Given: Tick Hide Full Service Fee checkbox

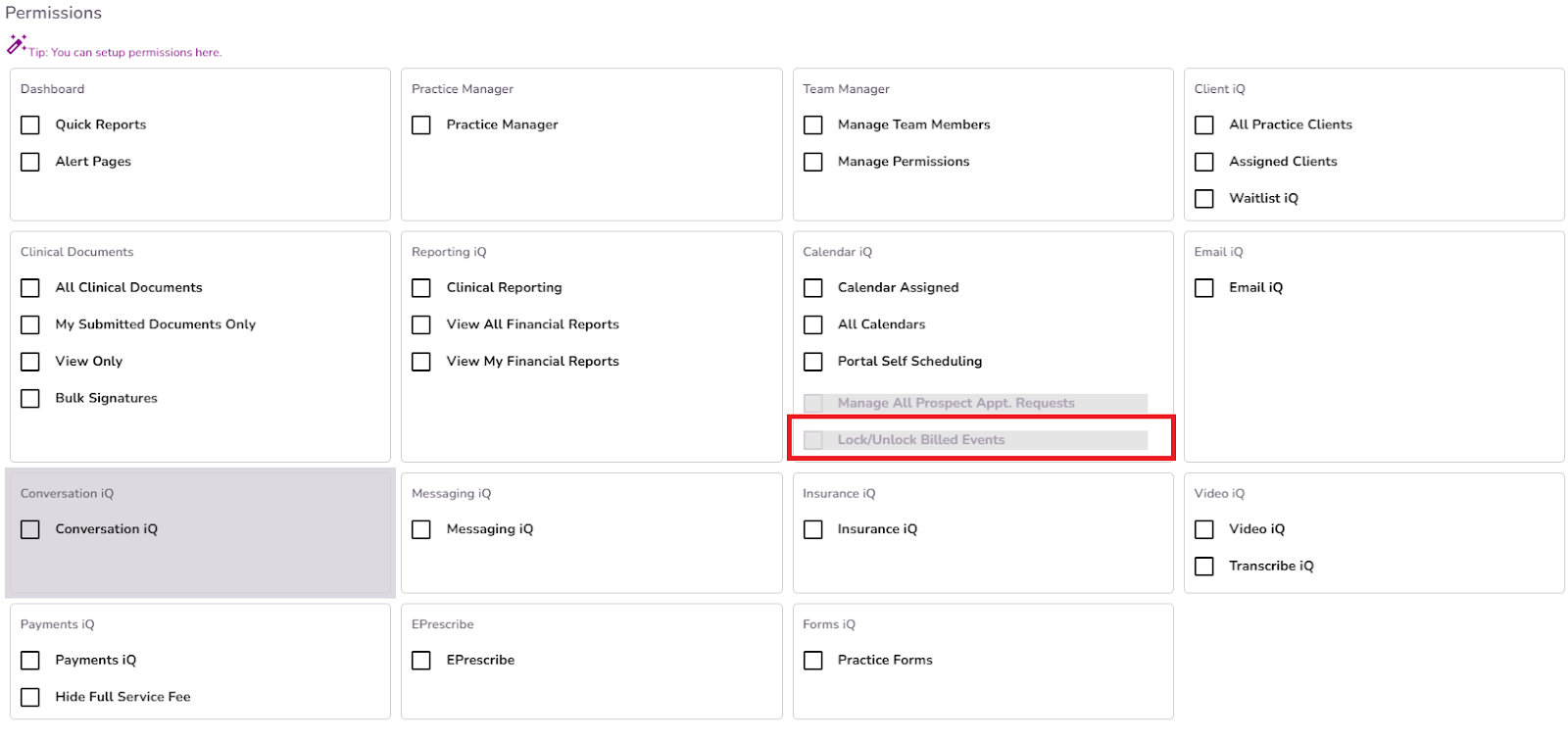Looking at the screenshot, I should 30,697.
